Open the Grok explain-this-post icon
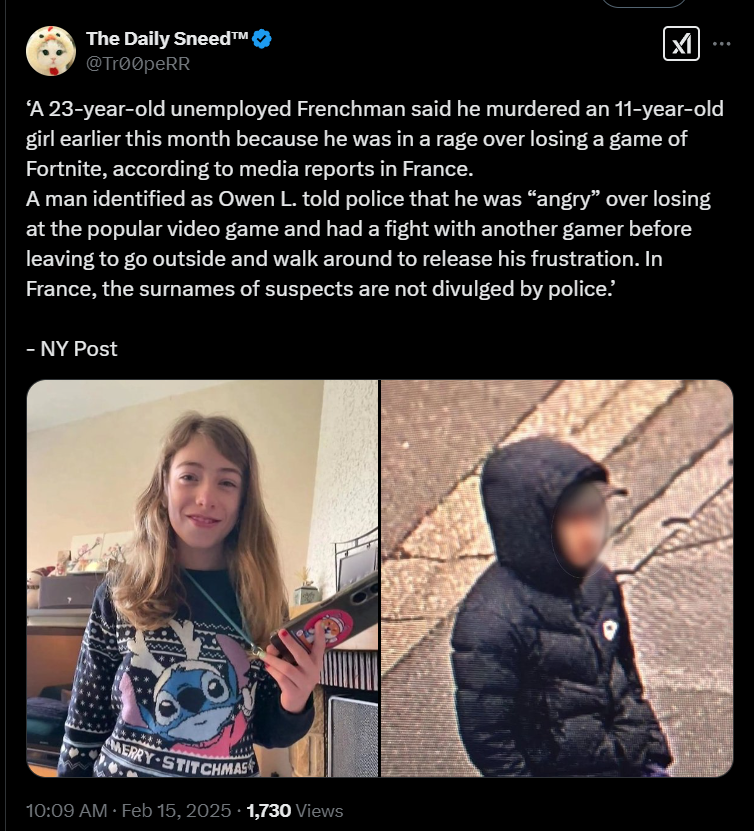 (x=681, y=43)
